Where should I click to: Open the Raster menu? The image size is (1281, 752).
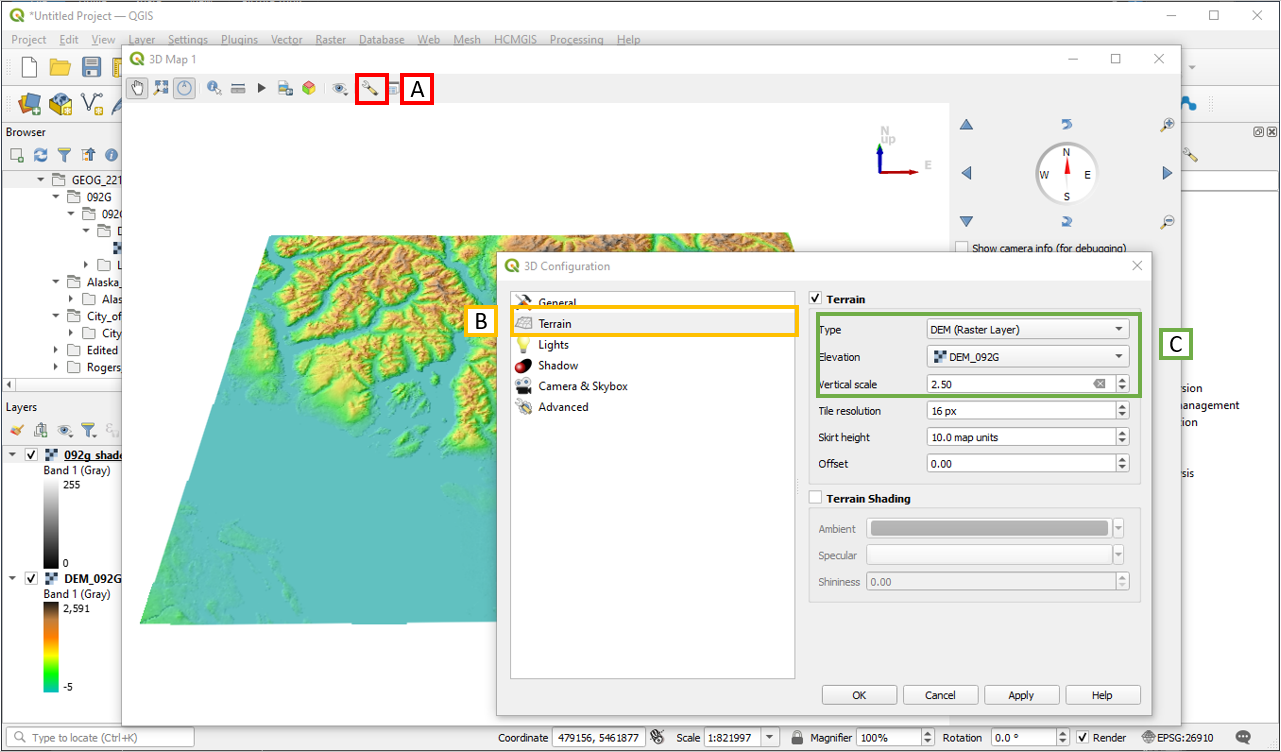click(330, 40)
